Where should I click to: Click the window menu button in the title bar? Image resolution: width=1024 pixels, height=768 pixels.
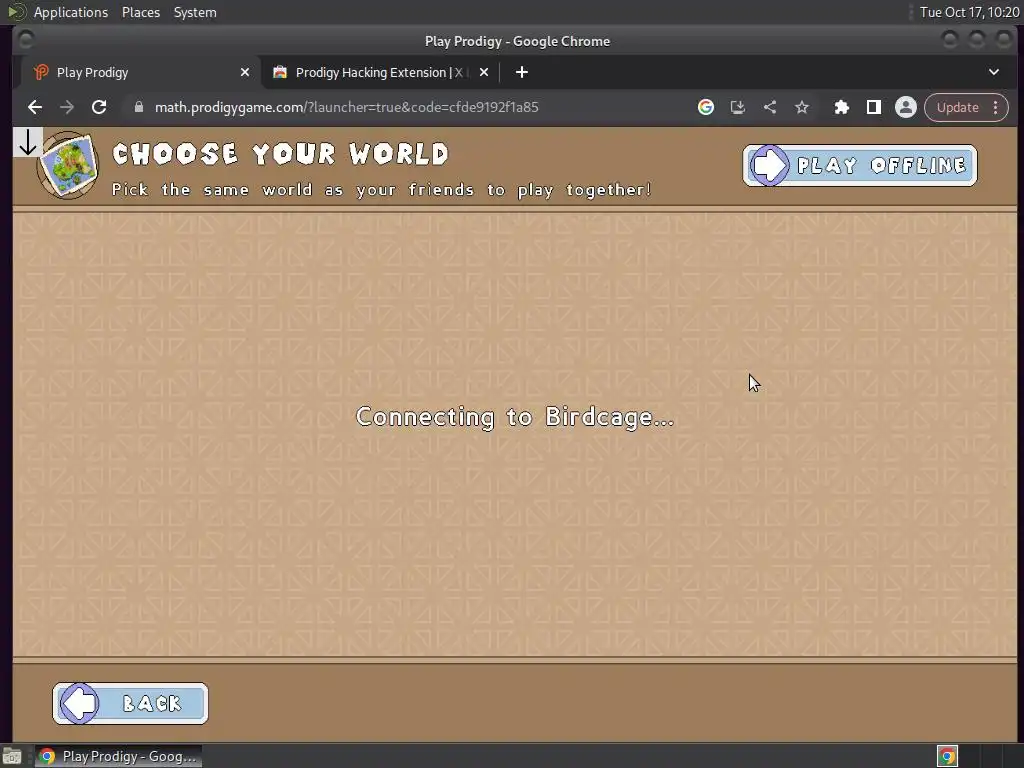click(26, 40)
